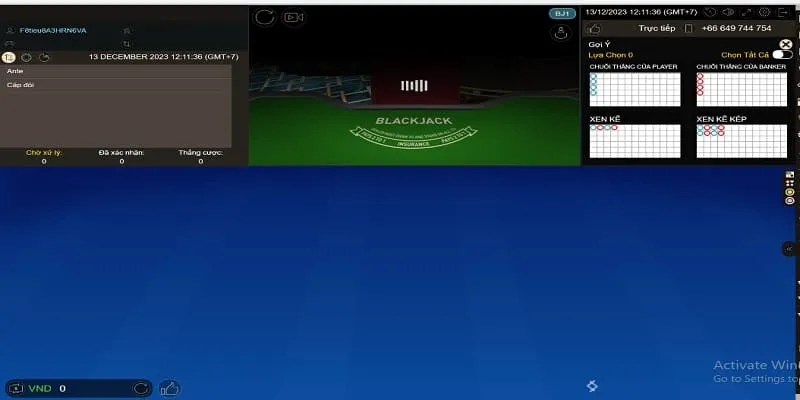
Task: Click the Lựa Chọn 0 label
Action: [x=610, y=55]
